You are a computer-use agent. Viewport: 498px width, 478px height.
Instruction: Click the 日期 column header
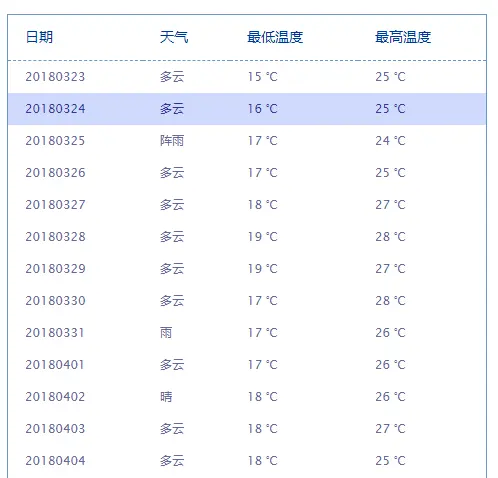click(39, 37)
